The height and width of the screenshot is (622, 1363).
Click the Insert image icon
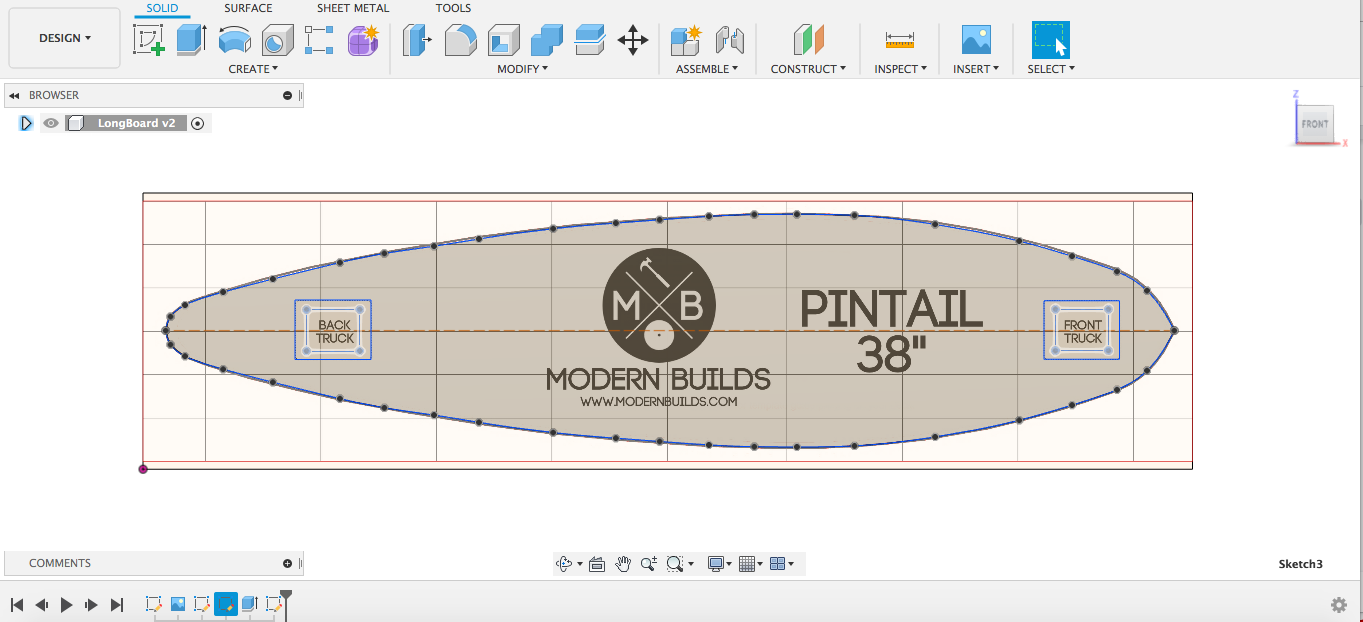click(x=976, y=40)
